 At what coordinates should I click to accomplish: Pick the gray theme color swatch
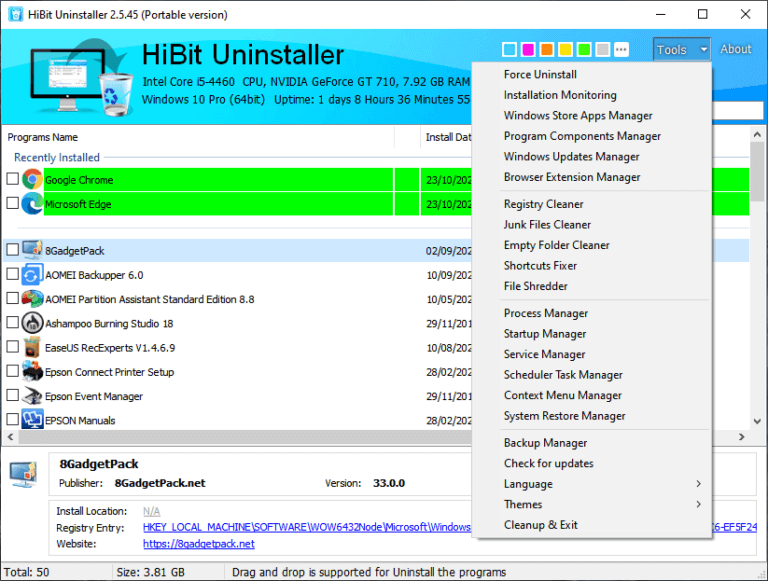(x=603, y=49)
